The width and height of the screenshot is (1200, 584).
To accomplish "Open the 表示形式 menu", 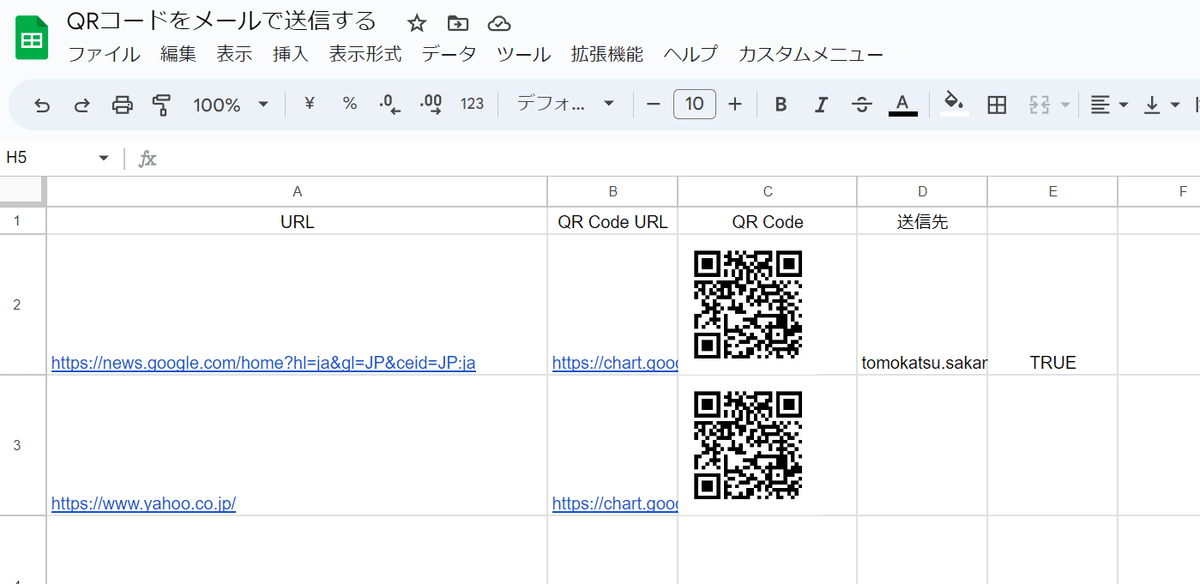I will tap(365, 54).
